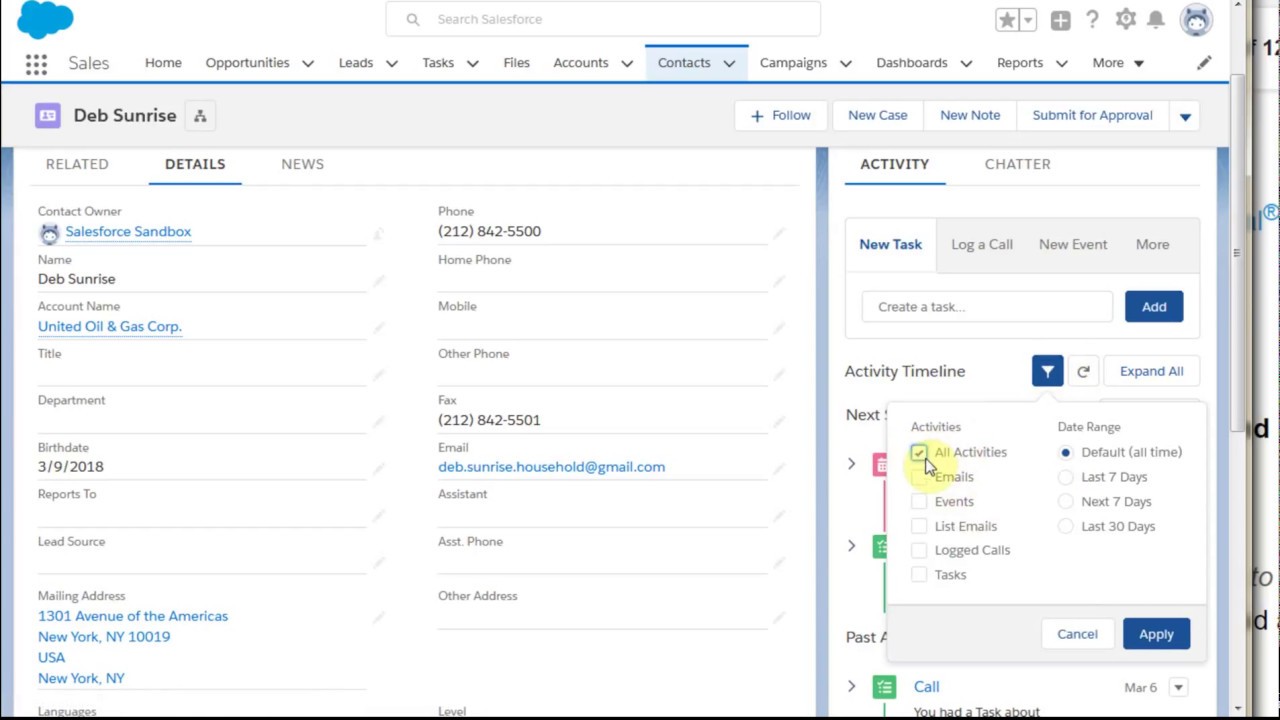The width and height of the screenshot is (1280, 720).
Task: Open the Files nav item
Action: click(x=516, y=63)
